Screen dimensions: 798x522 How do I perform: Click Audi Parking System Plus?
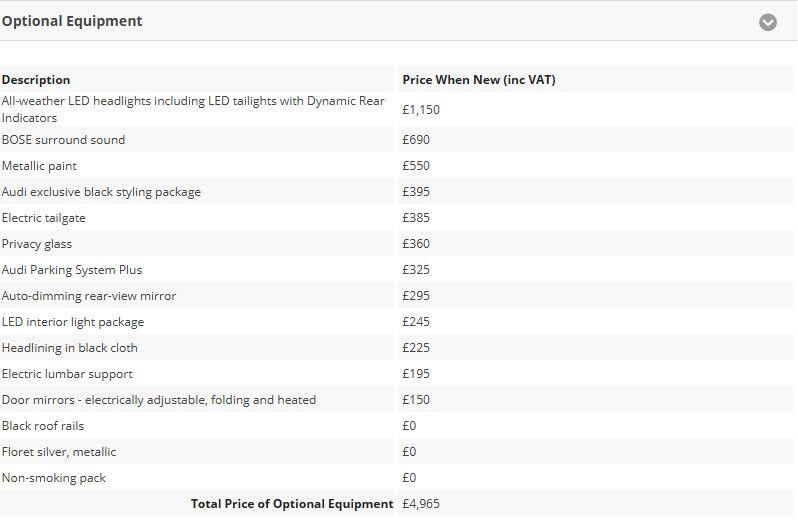point(72,270)
